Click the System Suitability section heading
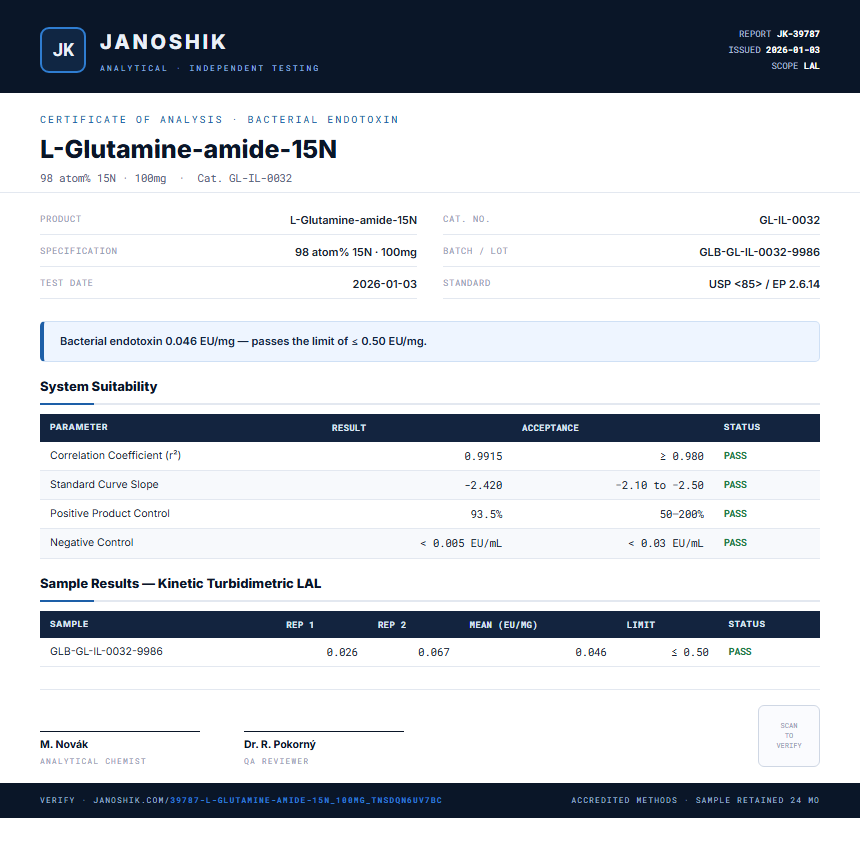Screen dimensions: 860x846 pos(99,386)
